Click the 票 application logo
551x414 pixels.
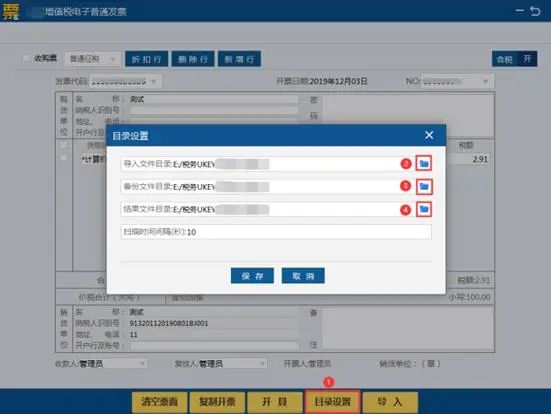pos(11,11)
